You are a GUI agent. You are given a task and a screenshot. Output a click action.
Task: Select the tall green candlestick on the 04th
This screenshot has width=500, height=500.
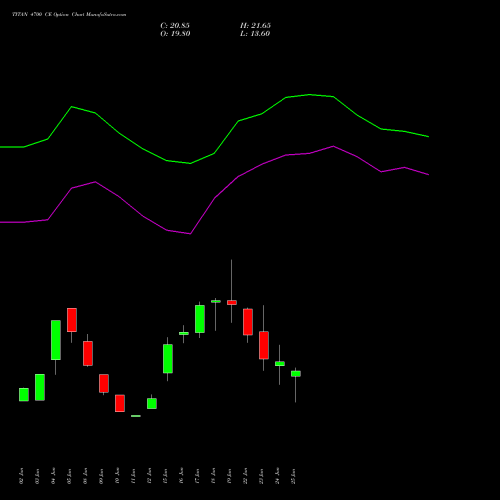pos(56,340)
